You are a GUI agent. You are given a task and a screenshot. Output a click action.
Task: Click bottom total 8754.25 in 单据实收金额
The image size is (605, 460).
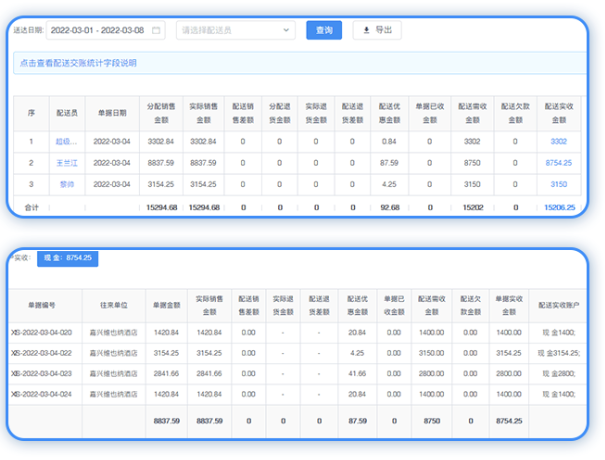pos(509,421)
